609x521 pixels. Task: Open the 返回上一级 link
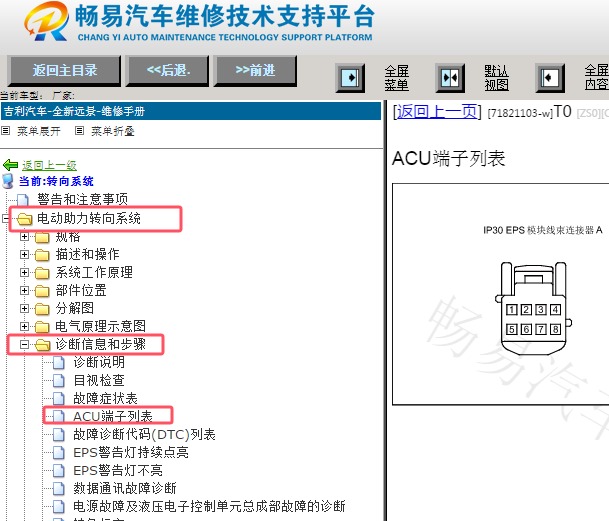click(x=49, y=166)
